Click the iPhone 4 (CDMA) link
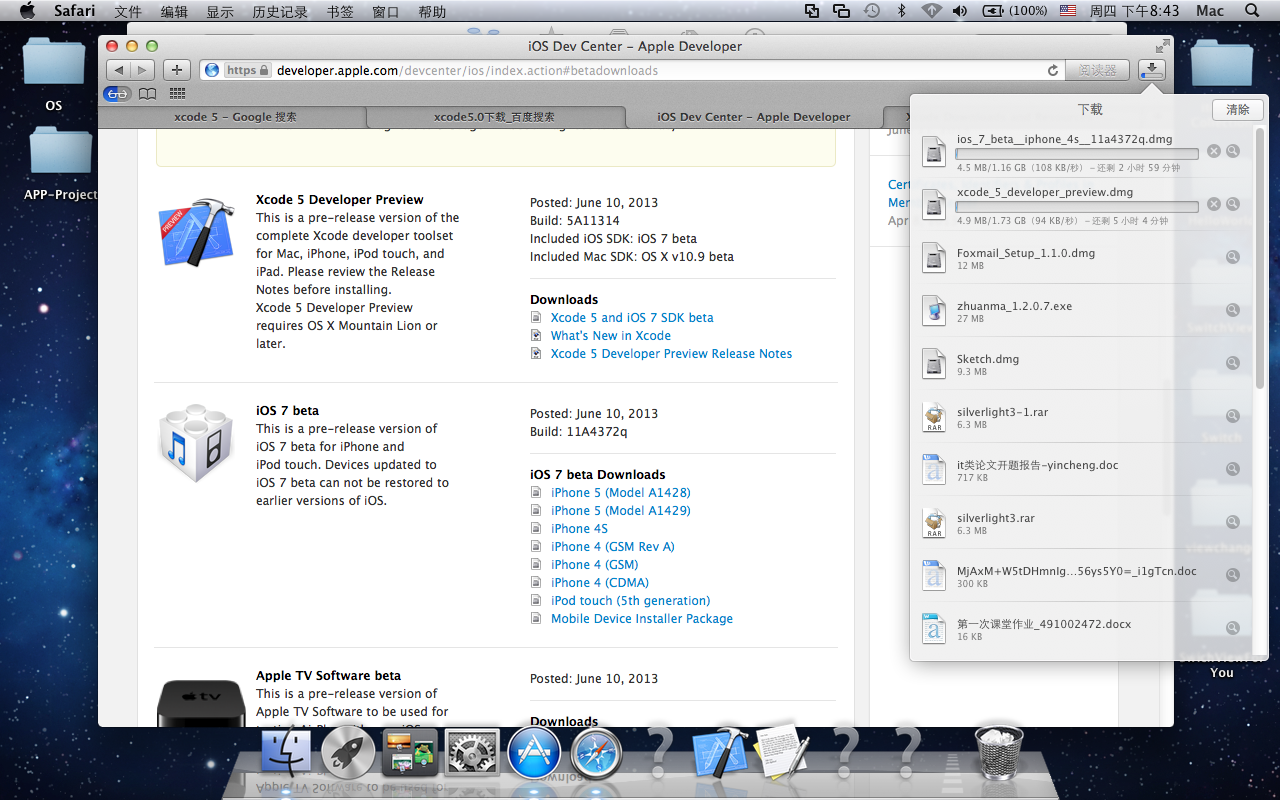 (600, 583)
